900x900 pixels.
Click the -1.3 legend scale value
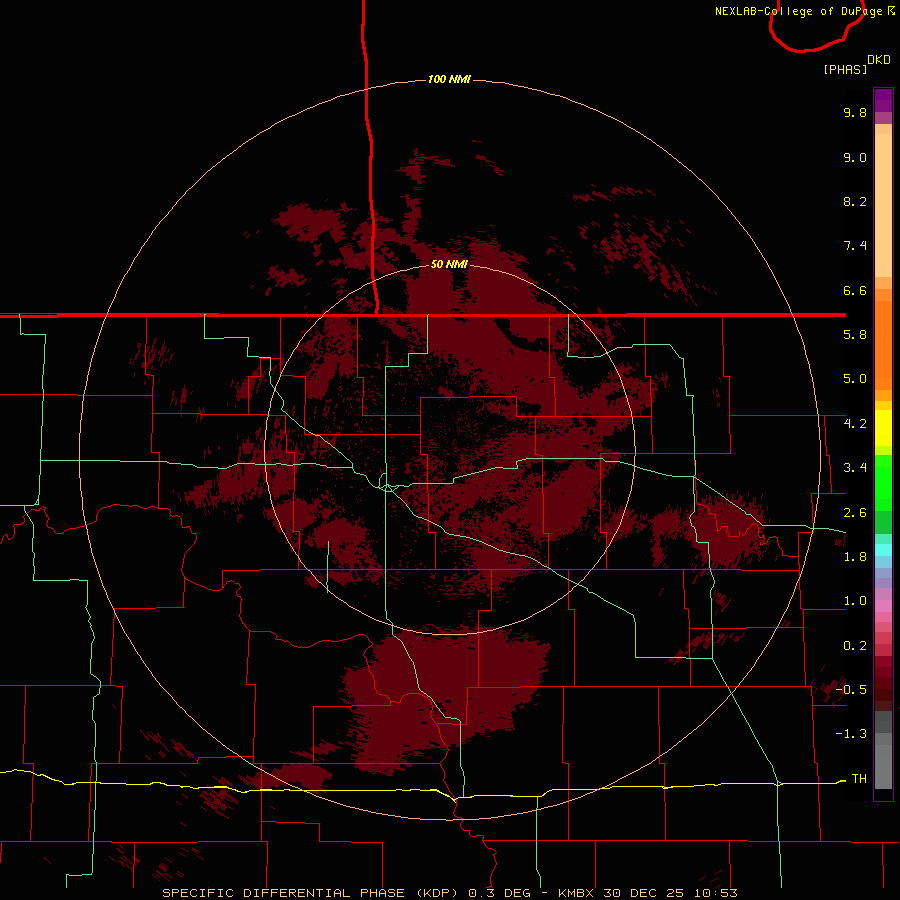point(851,734)
